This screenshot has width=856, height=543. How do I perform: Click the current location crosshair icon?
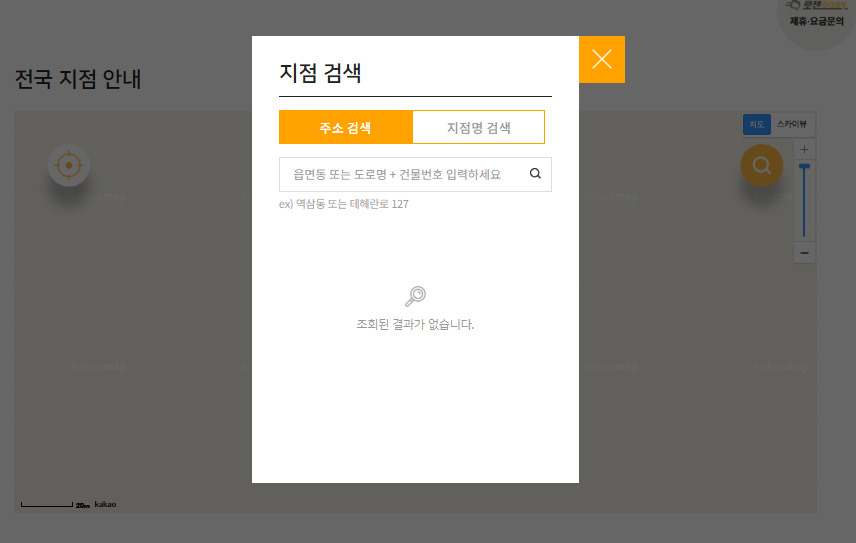(x=69, y=165)
